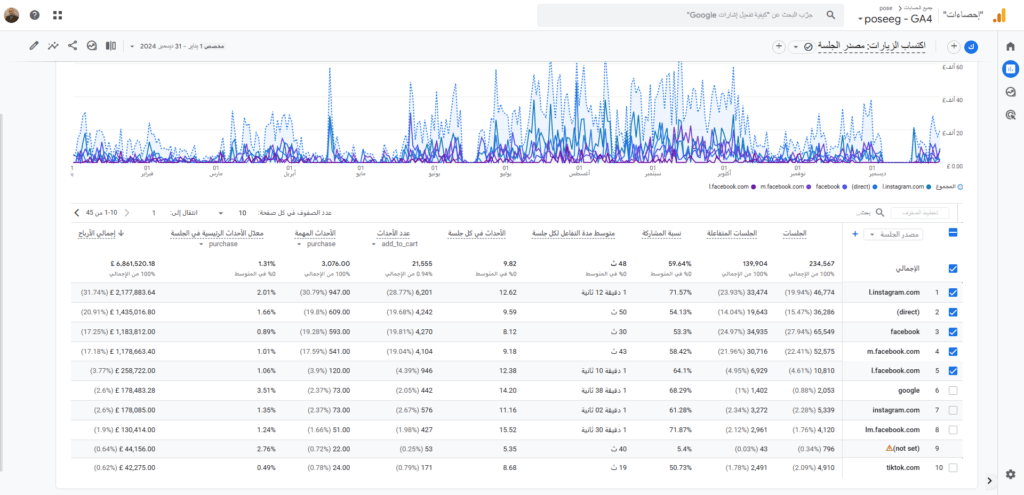The image size is (1024, 495).
Task: Open the Google apps grid
Action: (57, 15)
